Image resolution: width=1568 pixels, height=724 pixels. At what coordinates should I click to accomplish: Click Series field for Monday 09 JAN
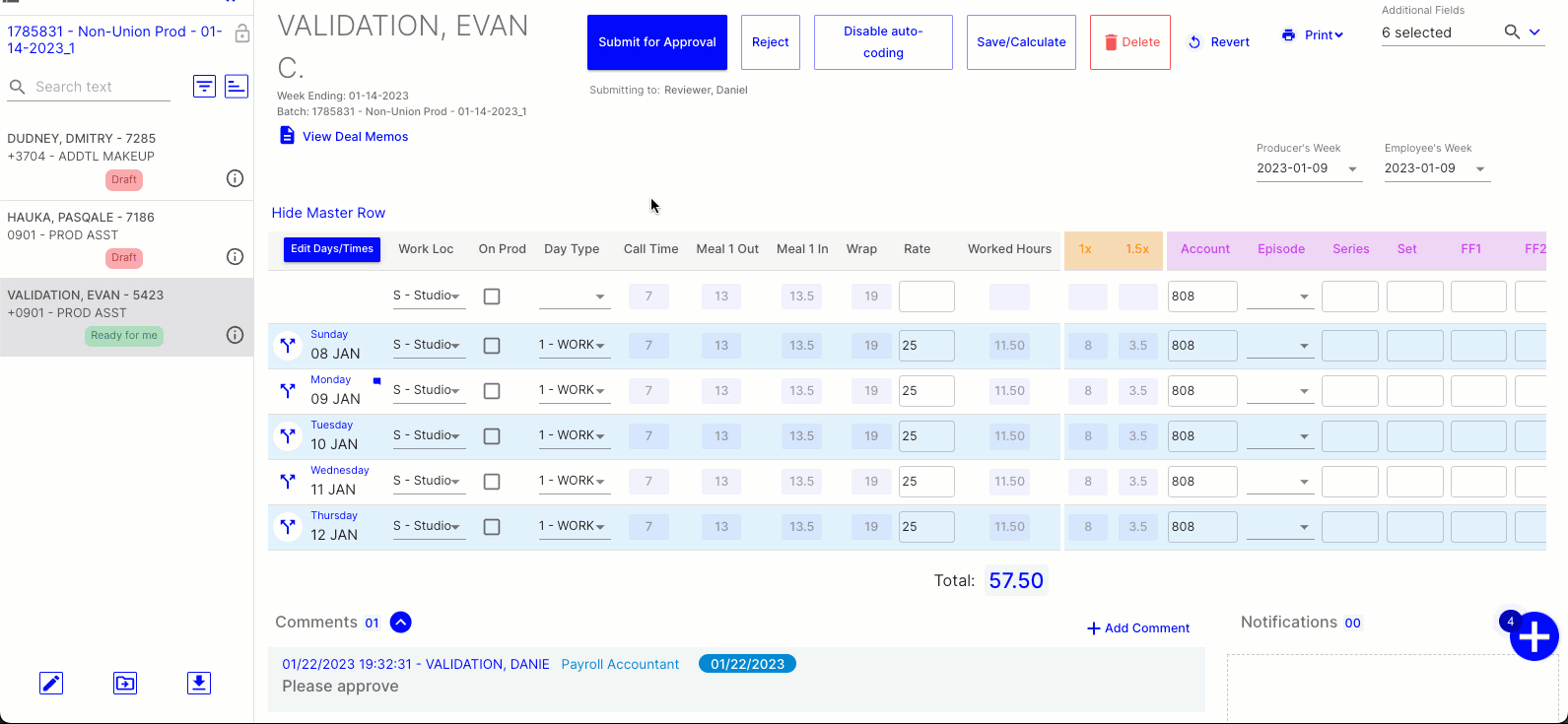pyautogui.click(x=1350, y=391)
